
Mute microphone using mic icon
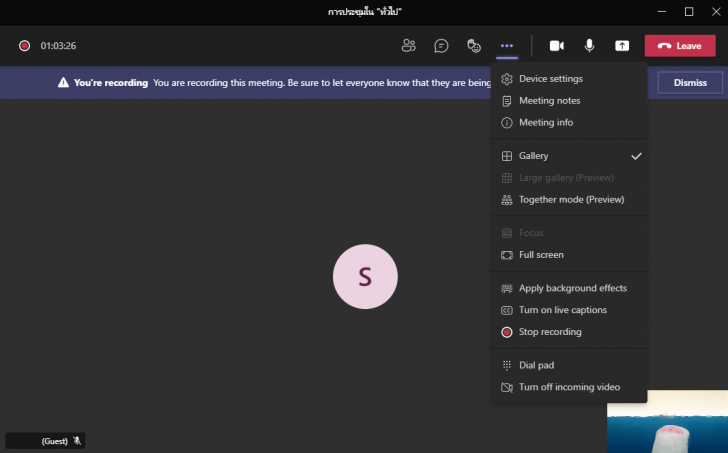[x=589, y=45]
